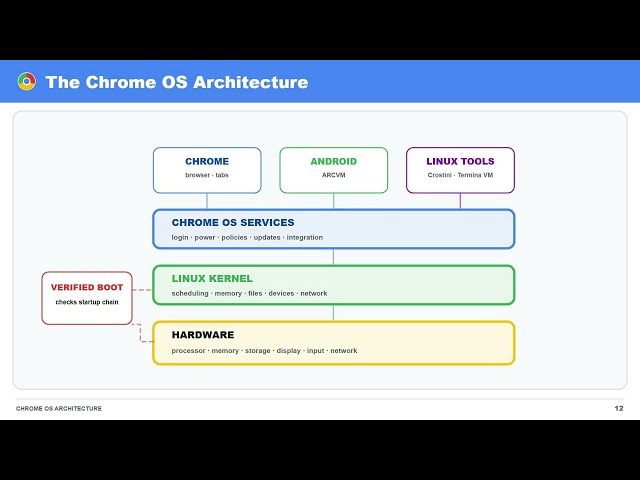
Task: Click the slide number 12
Action: coord(619,408)
